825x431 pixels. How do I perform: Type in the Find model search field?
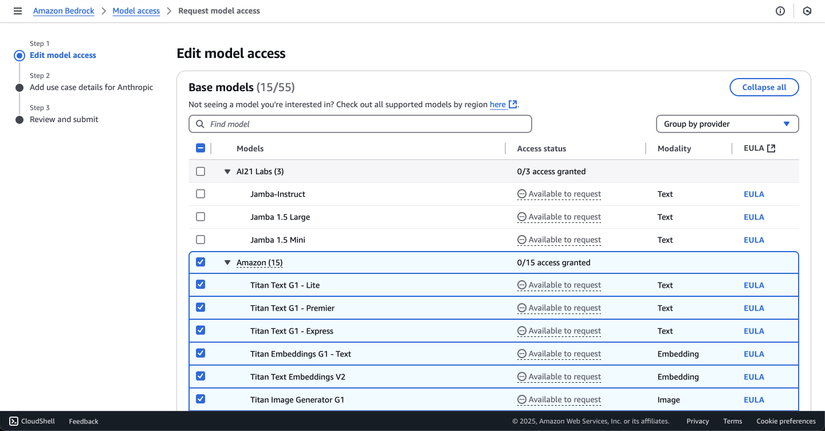[x=365, y=124]
